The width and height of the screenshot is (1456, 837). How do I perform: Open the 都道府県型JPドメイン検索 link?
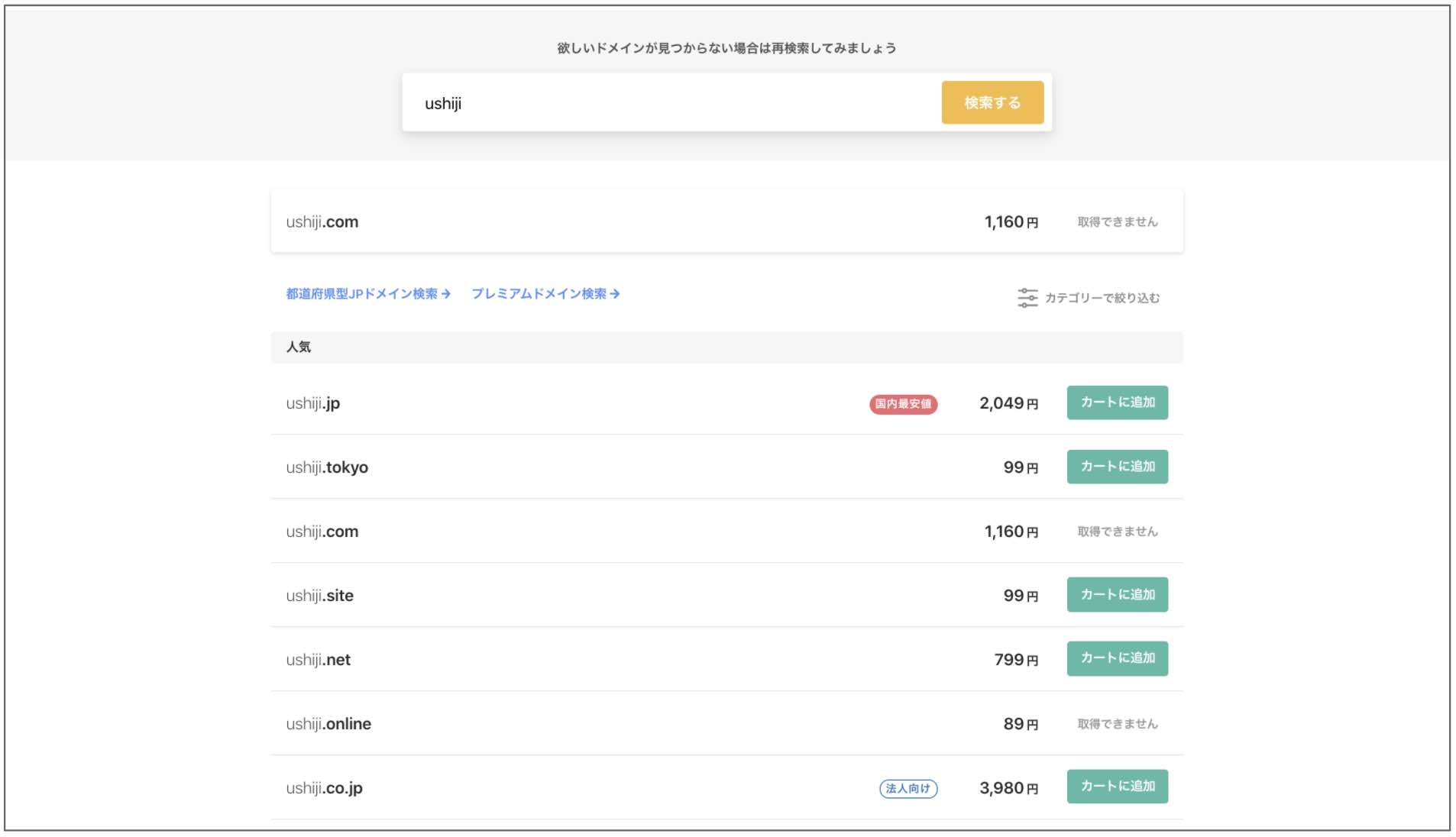click(x=368, y=294)
